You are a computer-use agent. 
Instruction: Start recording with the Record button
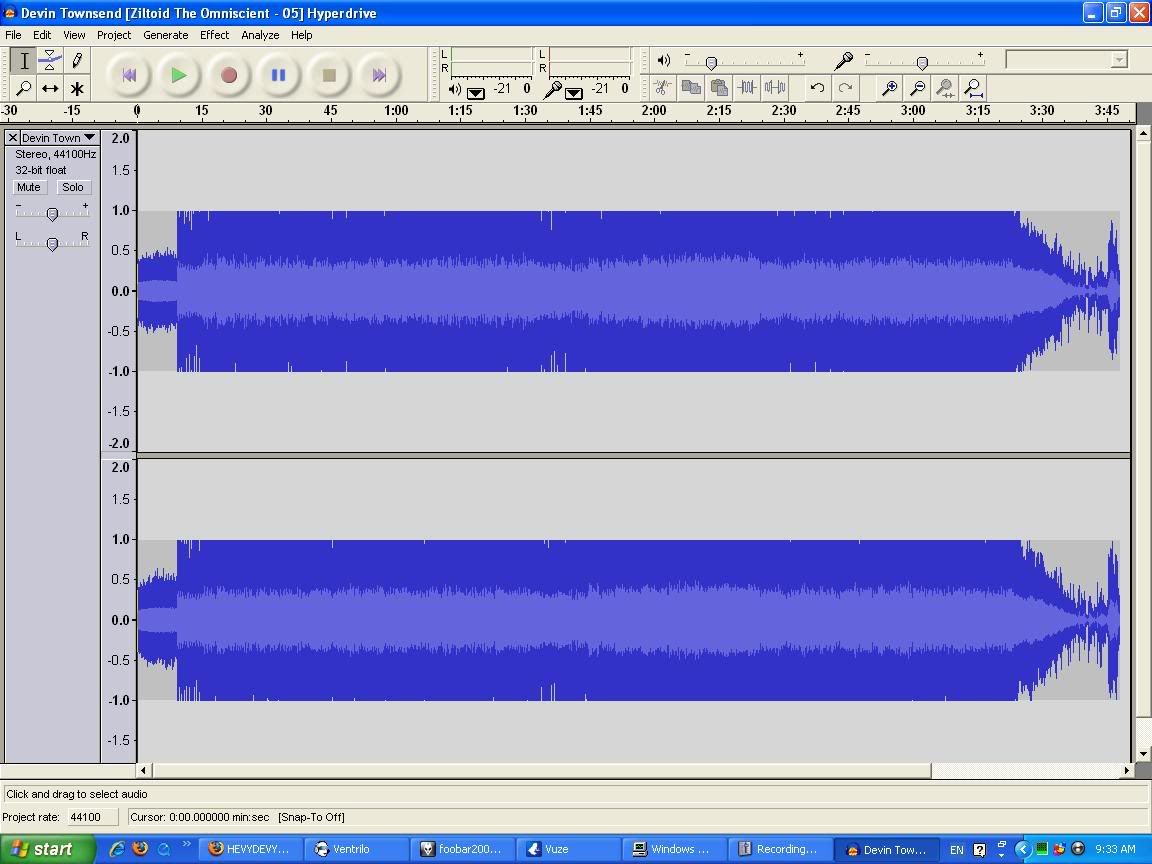click(228, 75)
